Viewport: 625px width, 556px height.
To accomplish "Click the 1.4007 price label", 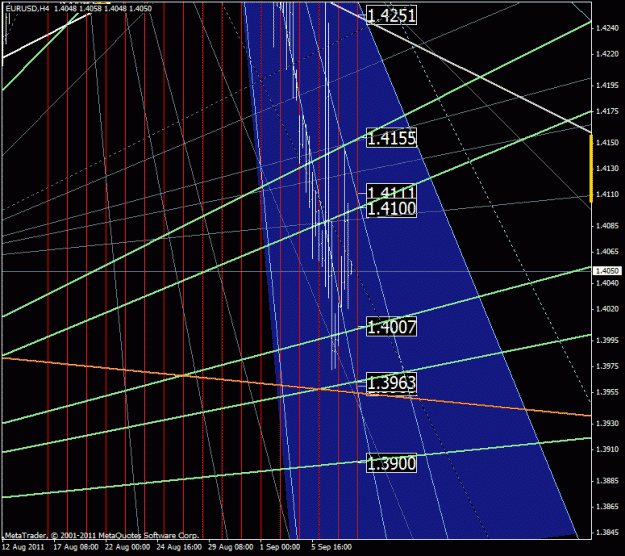I will coord(391,327).
